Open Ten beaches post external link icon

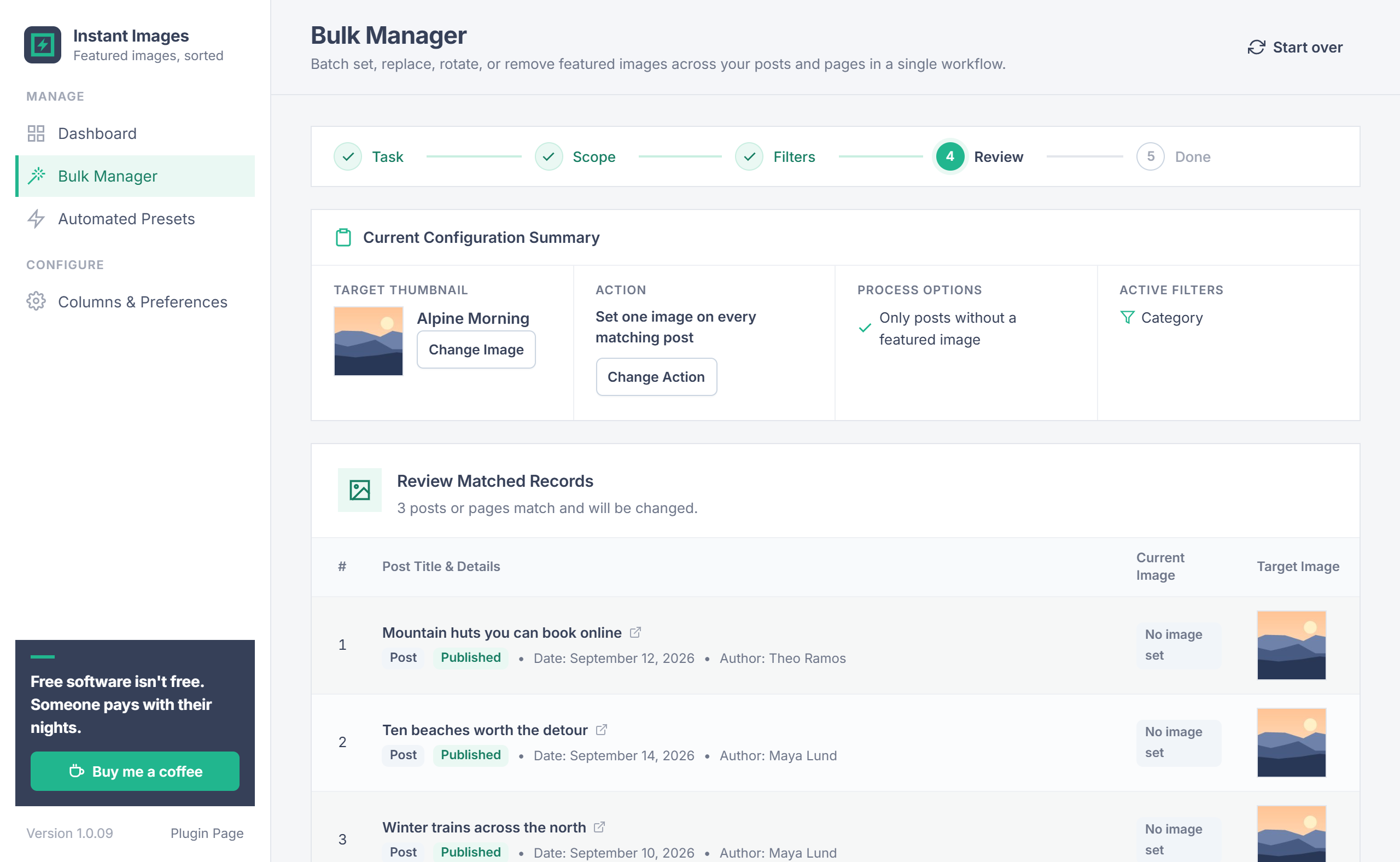pyautogui.click(x=602, y=730)
